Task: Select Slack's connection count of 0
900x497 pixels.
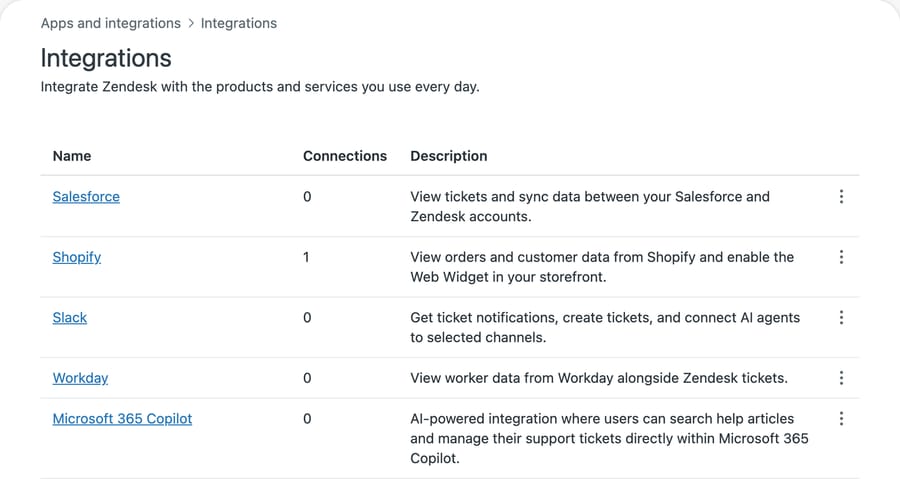Action: pyautogui.click(x=307, y=317)
